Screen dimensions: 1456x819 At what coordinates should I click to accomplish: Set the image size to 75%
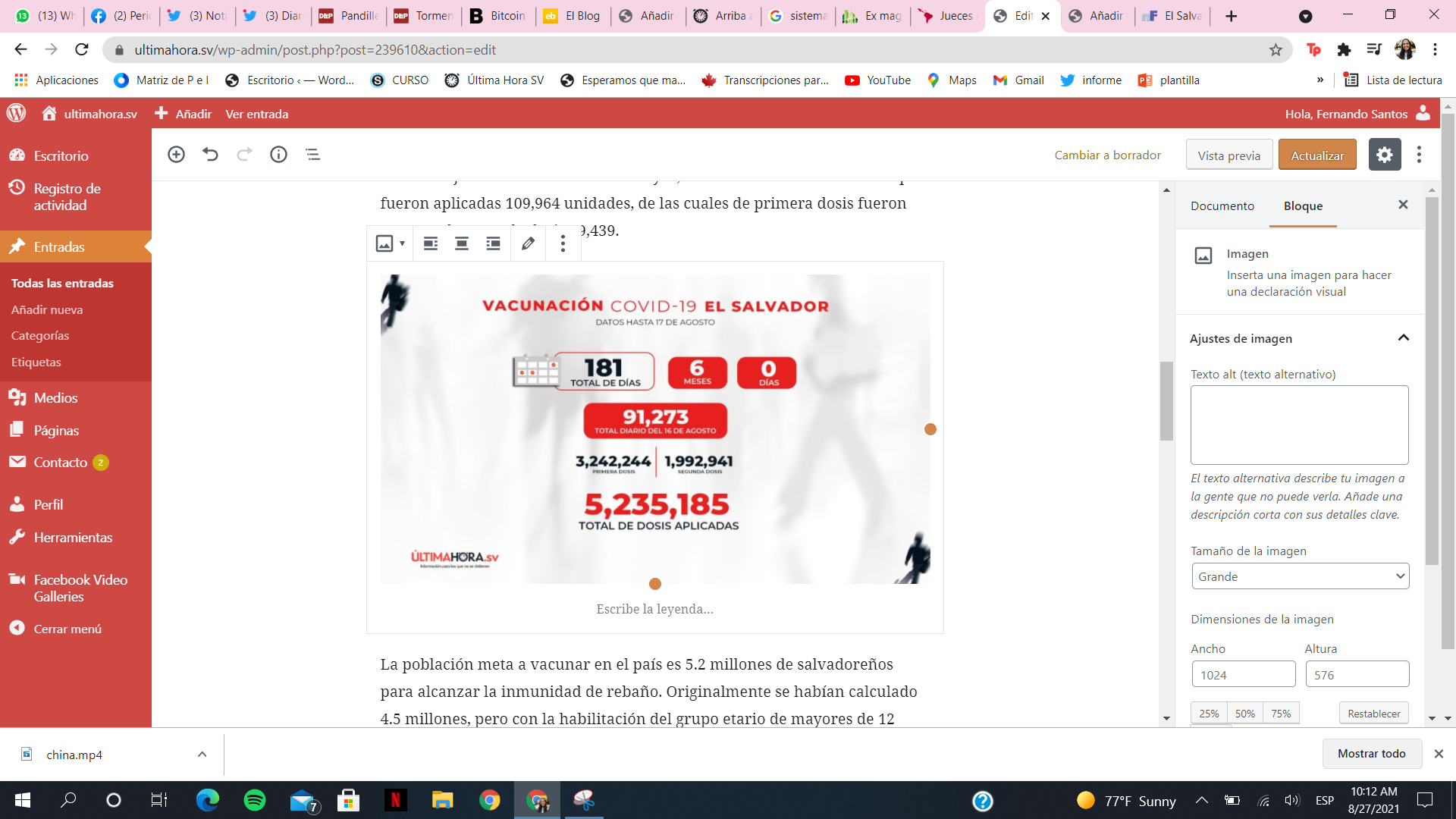coord(1281,714)
